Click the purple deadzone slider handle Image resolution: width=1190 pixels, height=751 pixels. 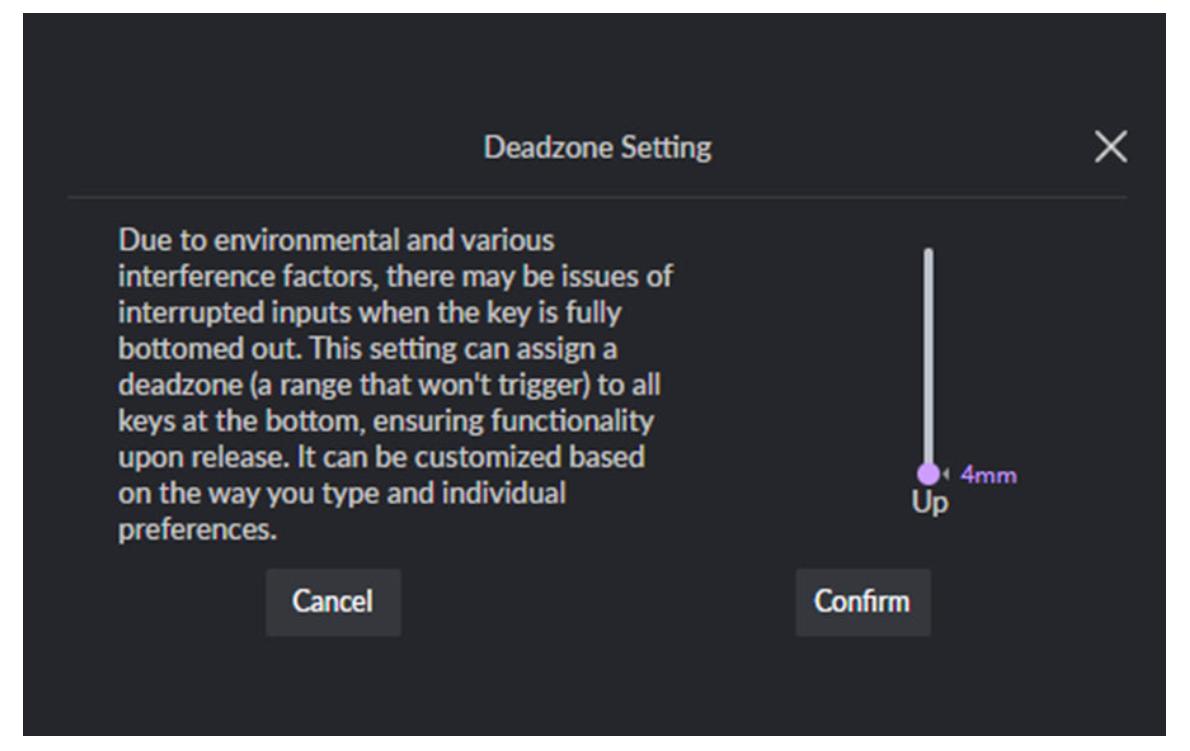point(928,474)
